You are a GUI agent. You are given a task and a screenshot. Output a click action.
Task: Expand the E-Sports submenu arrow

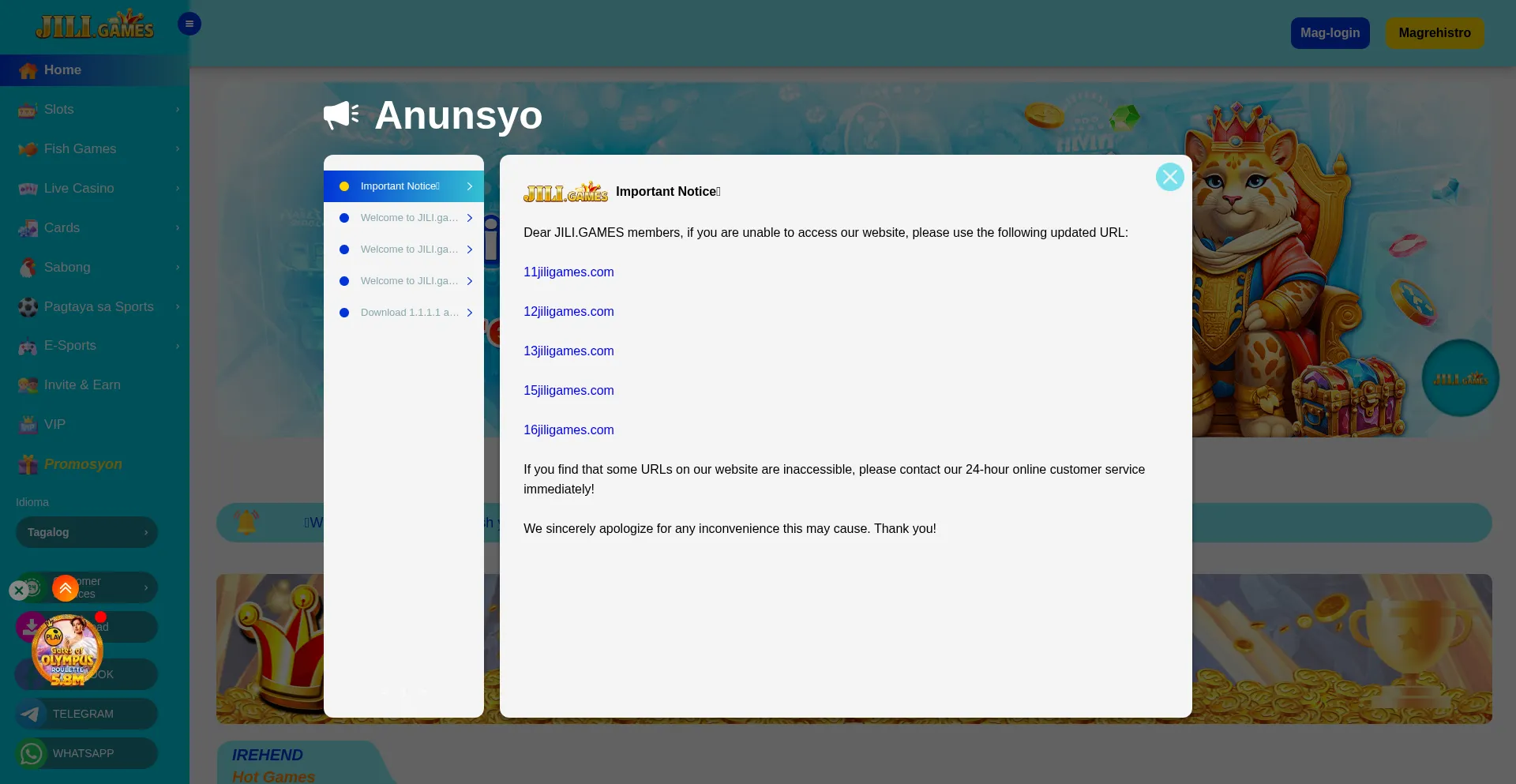(178, 346)
